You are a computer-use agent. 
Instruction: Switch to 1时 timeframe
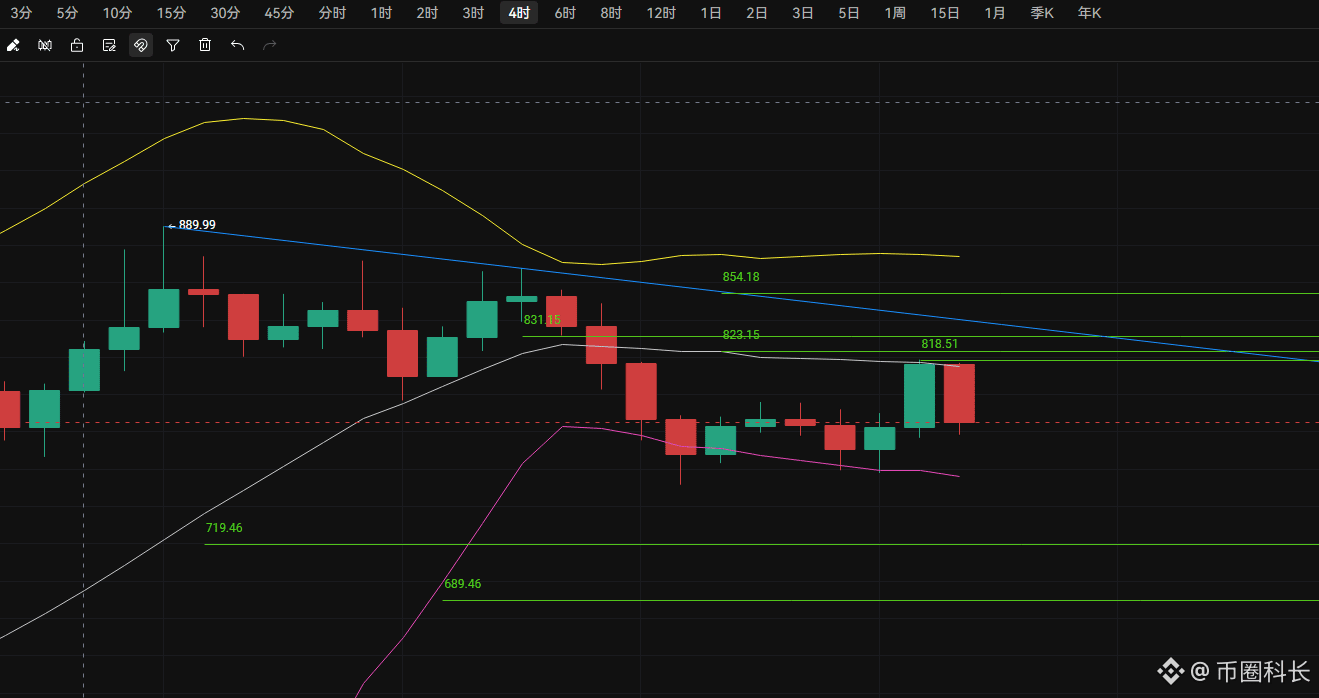(x=381, y=13)
